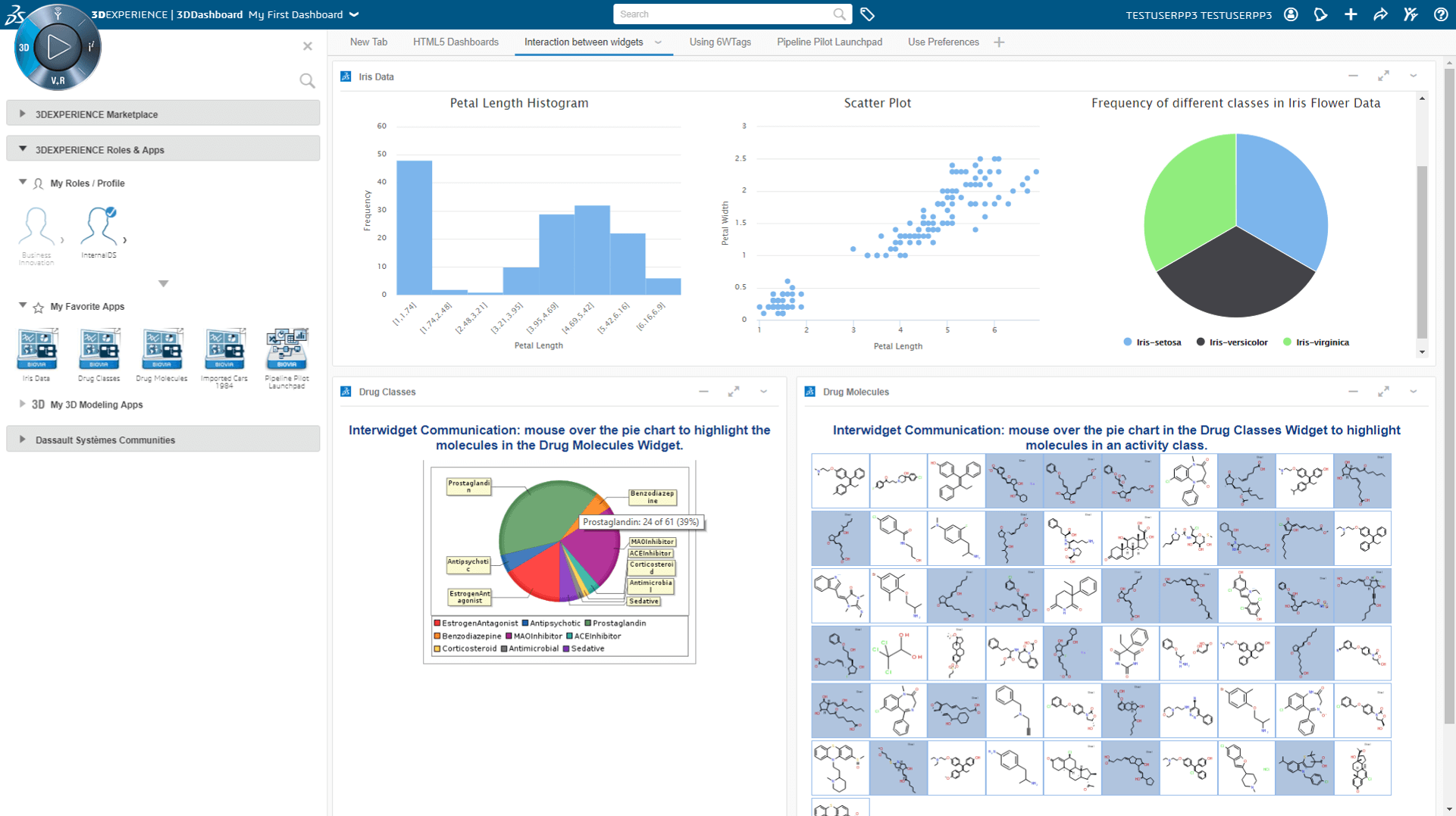Select the Business Innovation role
The image size is (1456, 816).
coord(36,236)
